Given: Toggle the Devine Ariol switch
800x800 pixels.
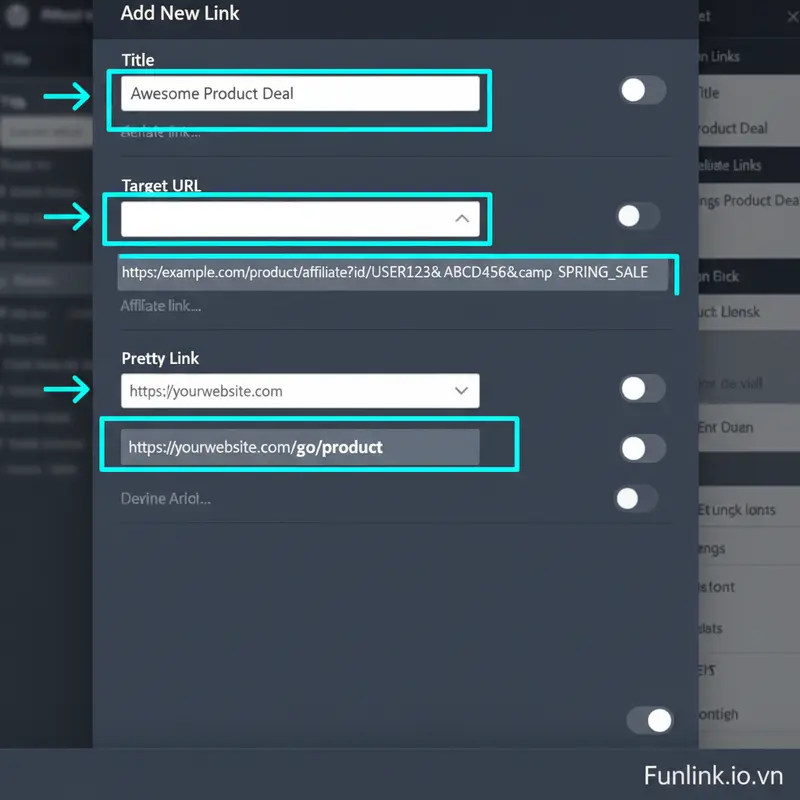Looking at the screenshot, I should pos(636,498).
